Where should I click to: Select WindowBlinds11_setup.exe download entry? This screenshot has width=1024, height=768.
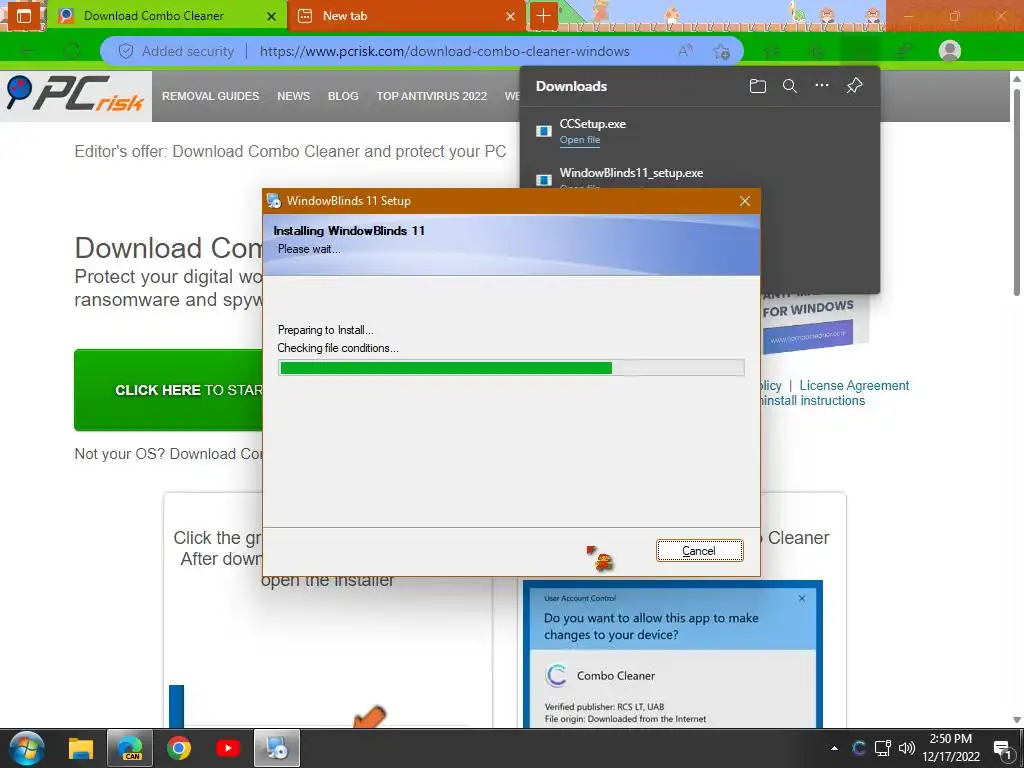click(x=631, y=173)
